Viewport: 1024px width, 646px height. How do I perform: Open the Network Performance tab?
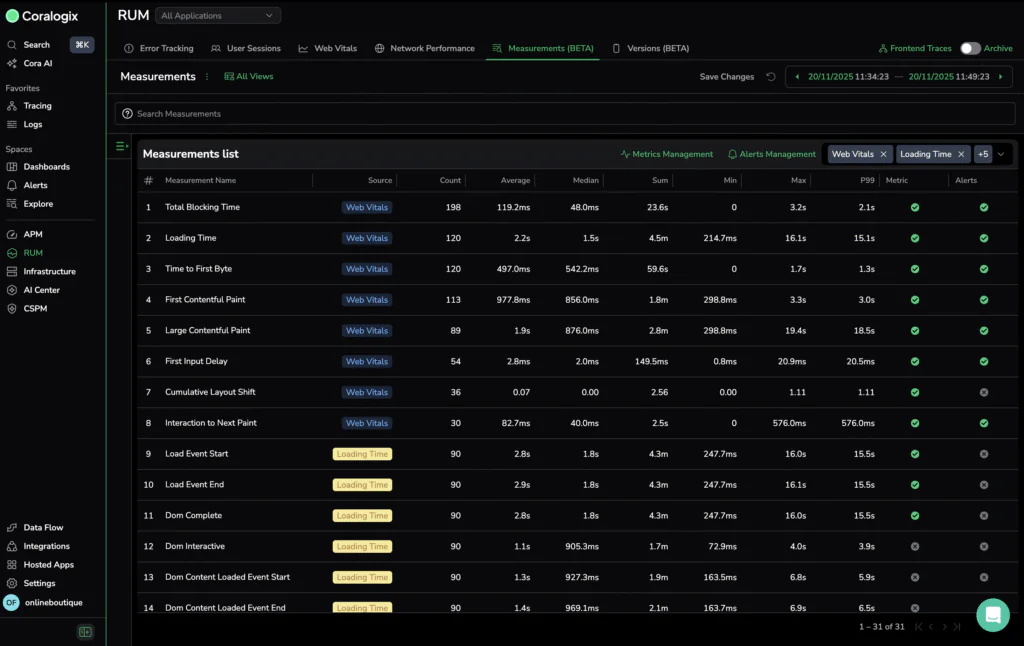pyautogui.click(x=425, y=48)
